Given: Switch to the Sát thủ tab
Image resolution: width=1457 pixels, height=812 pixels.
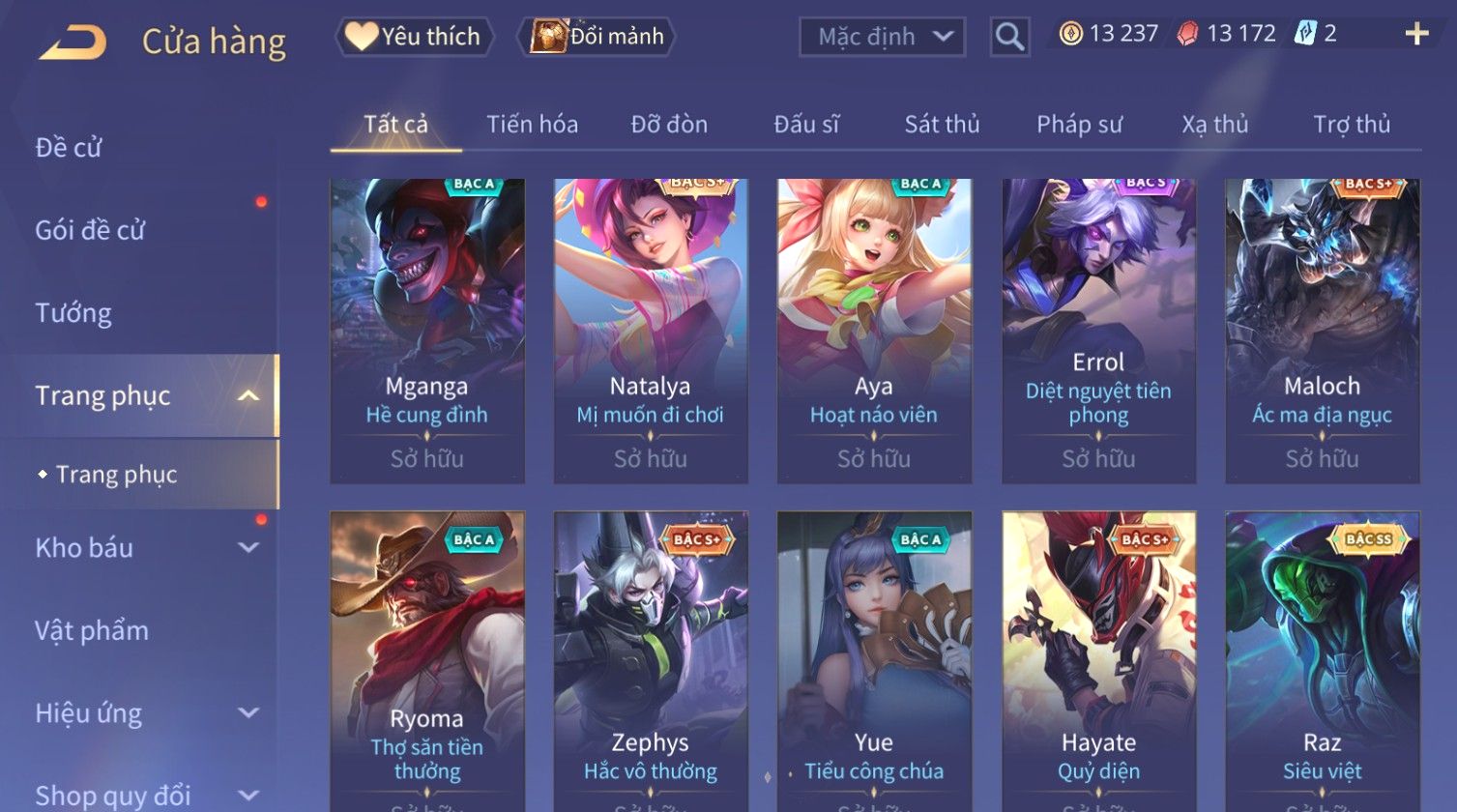Looking at the screenshot, I should tap(942, 125).
